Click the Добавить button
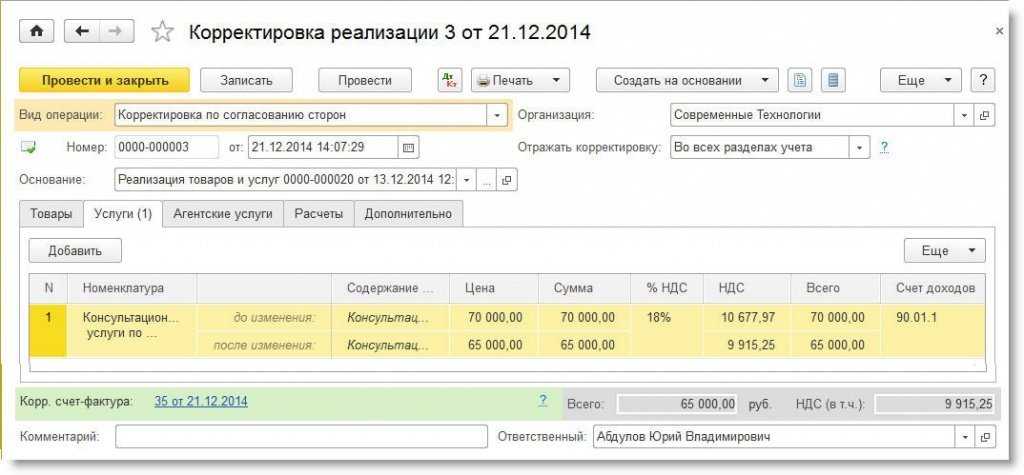This screenshot has width=1024, height=475. coord(75,251)
